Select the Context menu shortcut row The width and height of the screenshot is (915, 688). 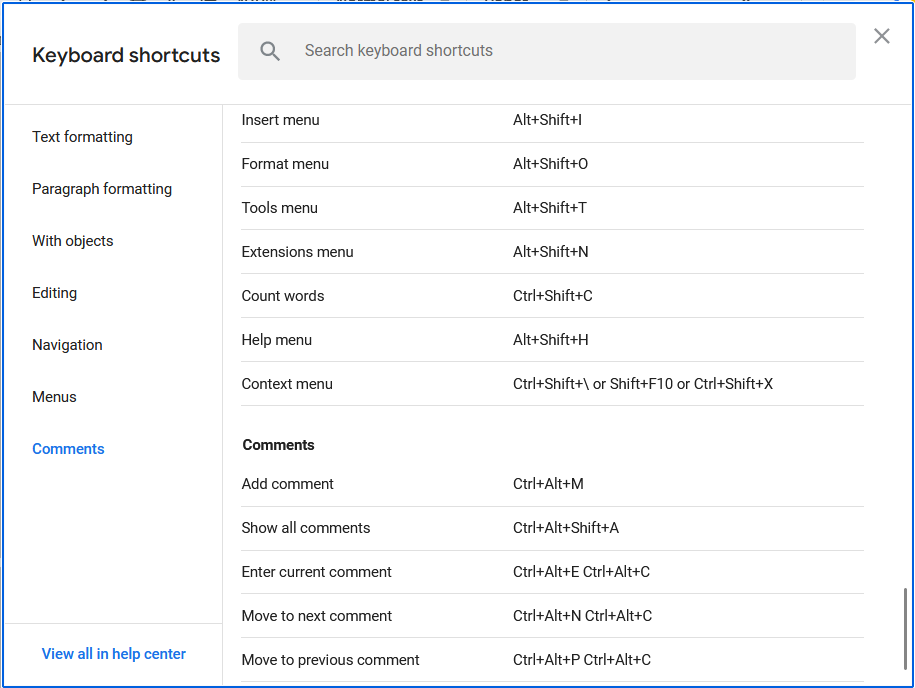[x=287, y=384]
